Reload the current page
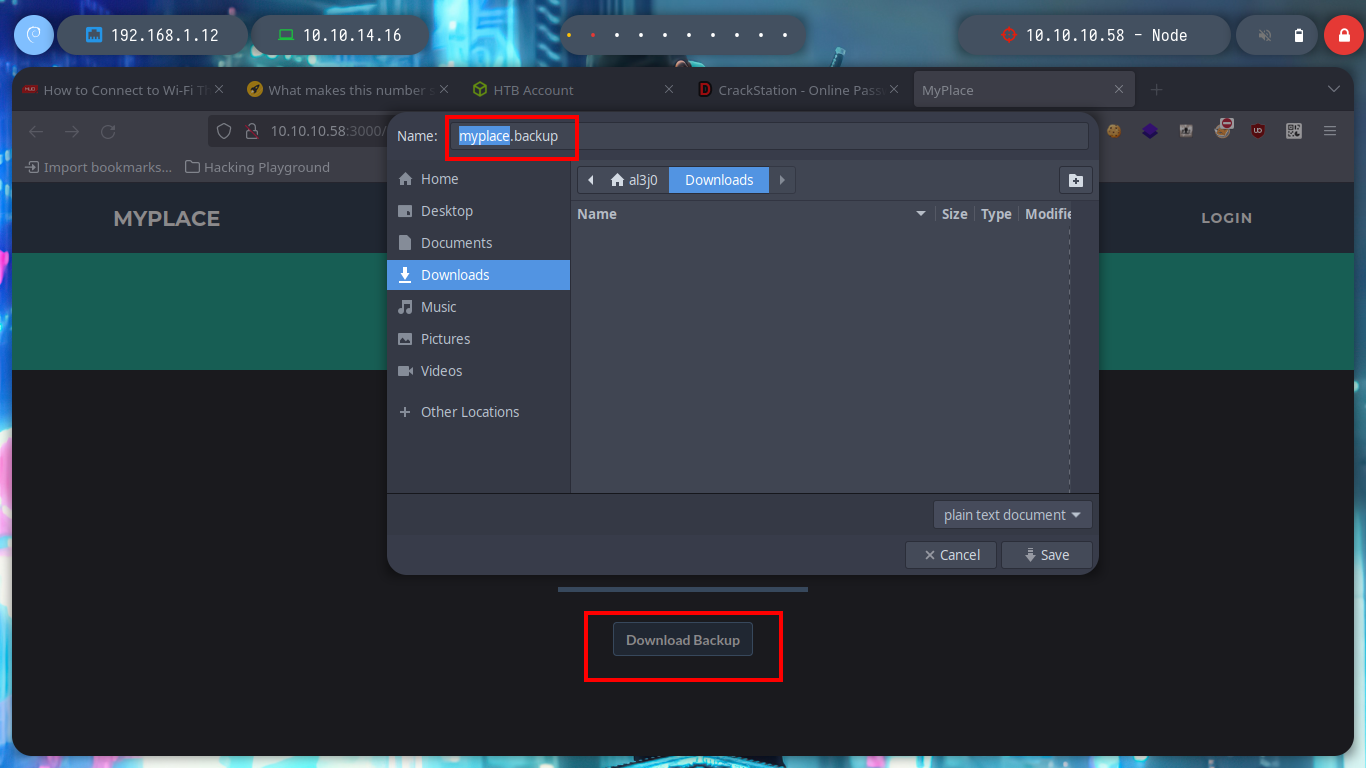The image size is (1366, 768). (108, 131)
